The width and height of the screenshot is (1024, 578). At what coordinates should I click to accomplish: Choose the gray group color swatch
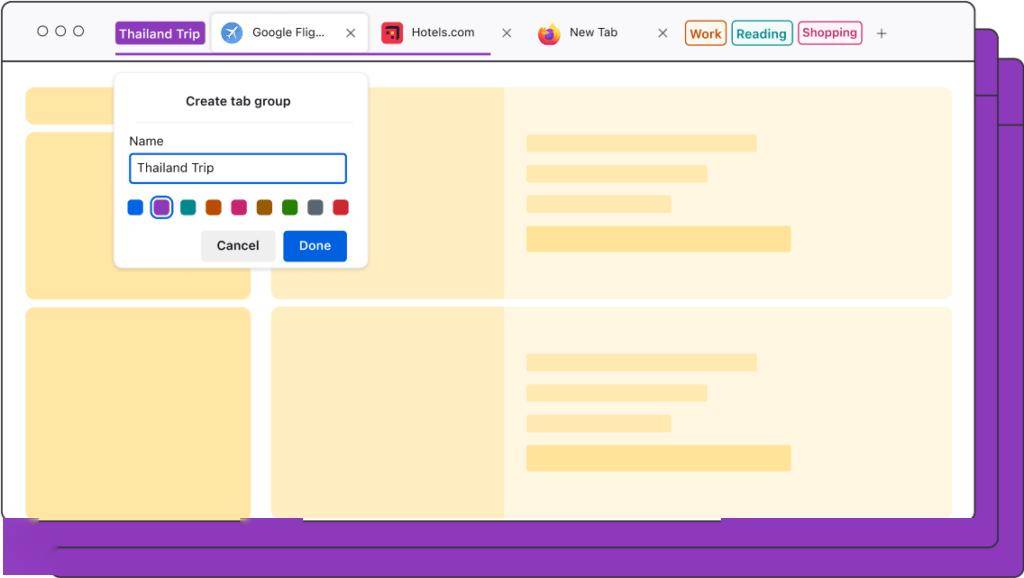315,208
